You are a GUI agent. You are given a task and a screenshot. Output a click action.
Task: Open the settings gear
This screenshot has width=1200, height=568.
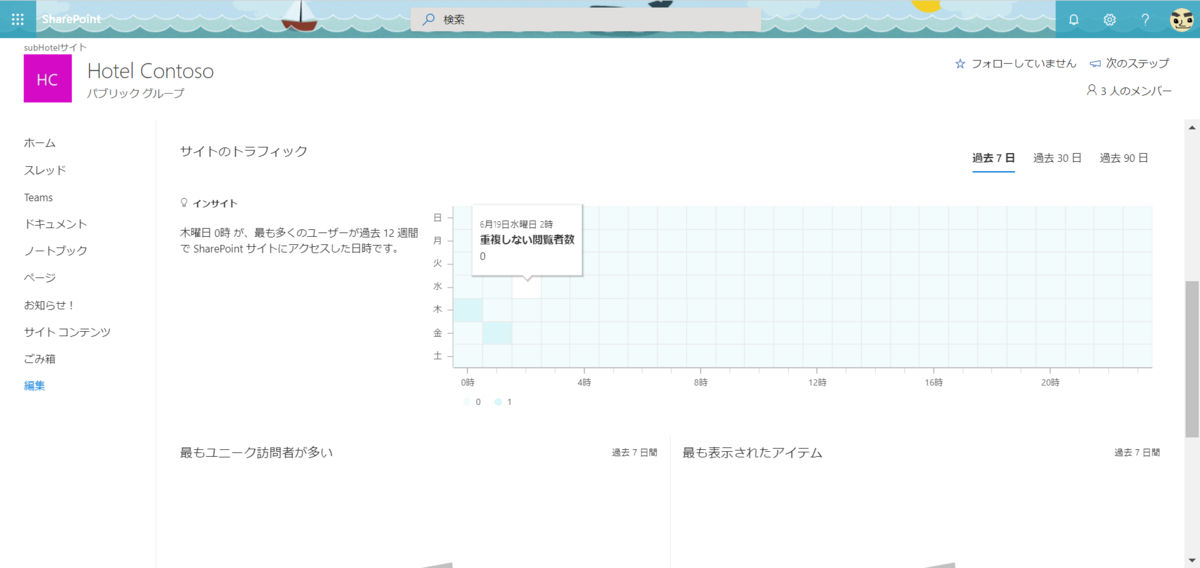pos(1109,19)
